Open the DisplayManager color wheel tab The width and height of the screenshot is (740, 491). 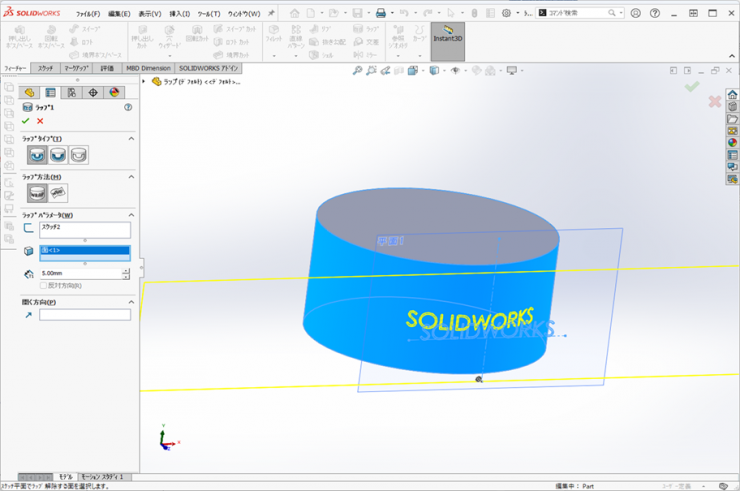coord(114,92)
